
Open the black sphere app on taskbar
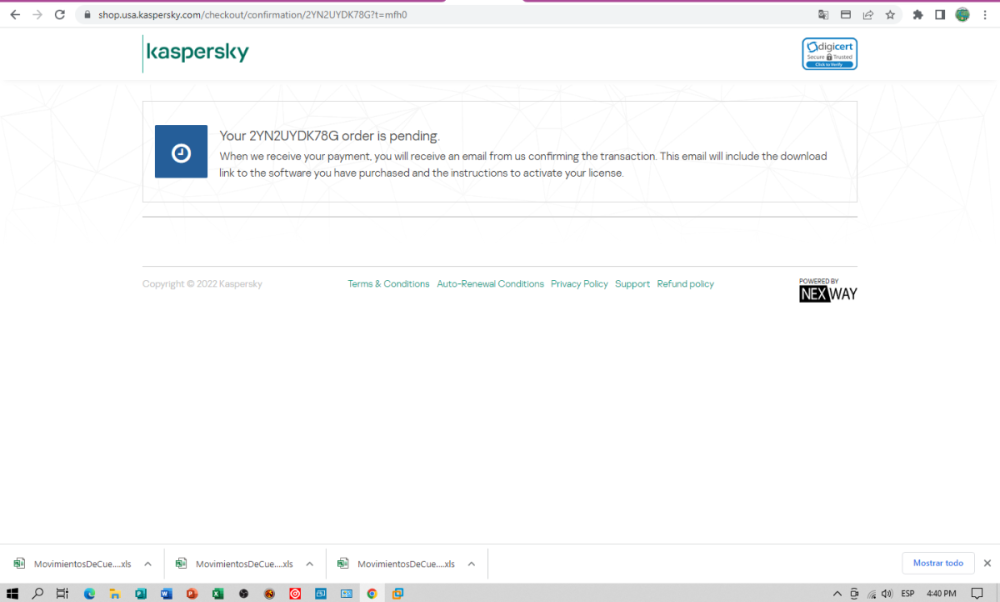tap(244, 593)
